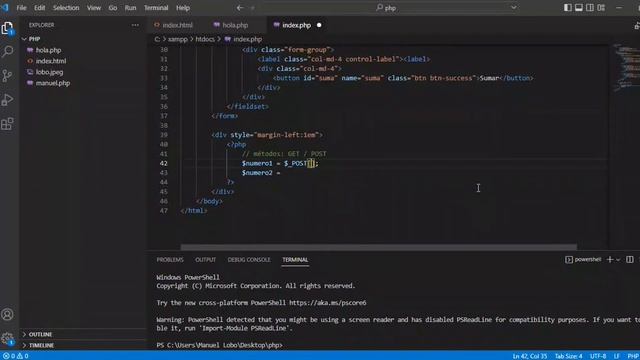
Task: Switch to the Output panel tab
Action: 205,260
